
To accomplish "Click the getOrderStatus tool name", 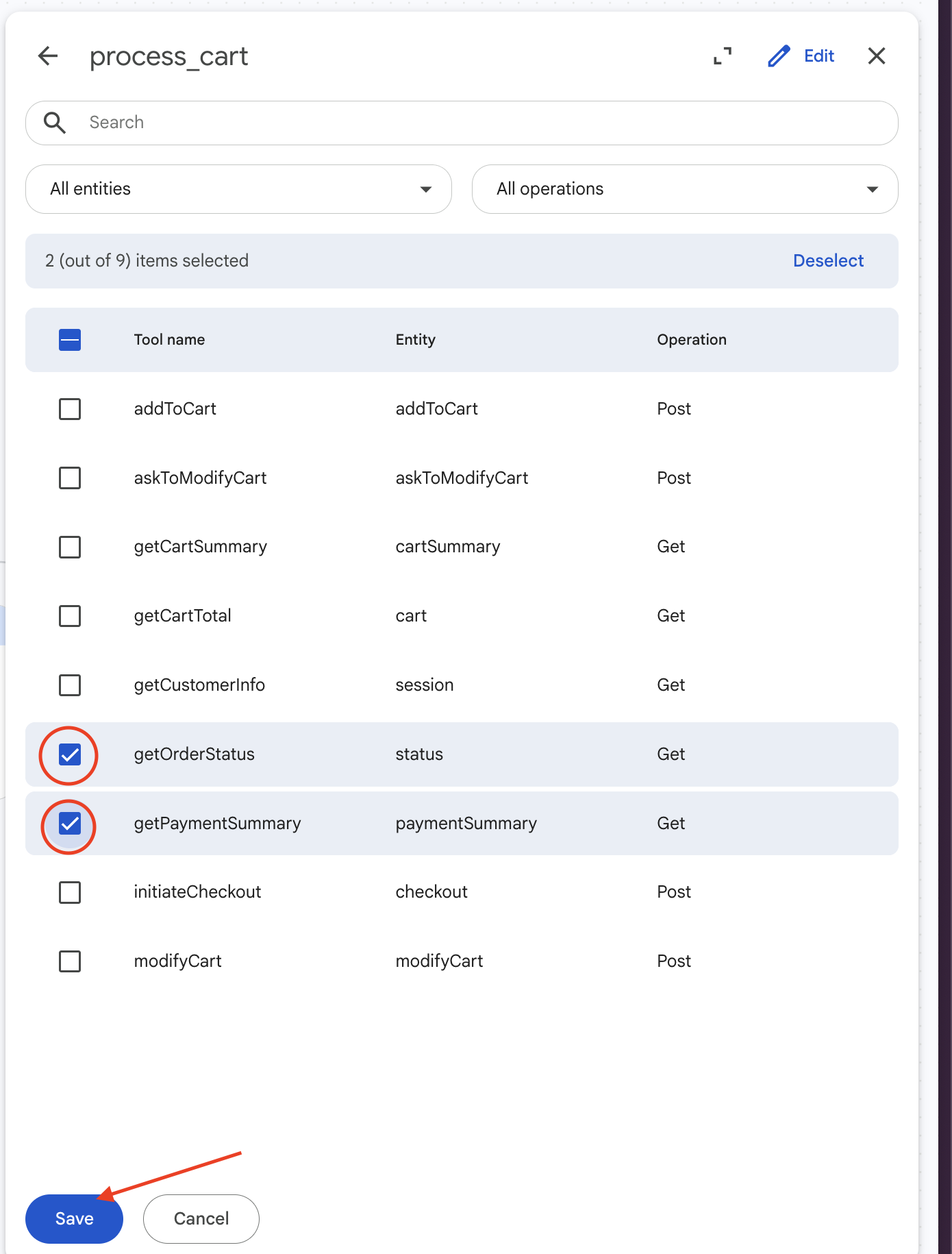I will pos(194,754).
